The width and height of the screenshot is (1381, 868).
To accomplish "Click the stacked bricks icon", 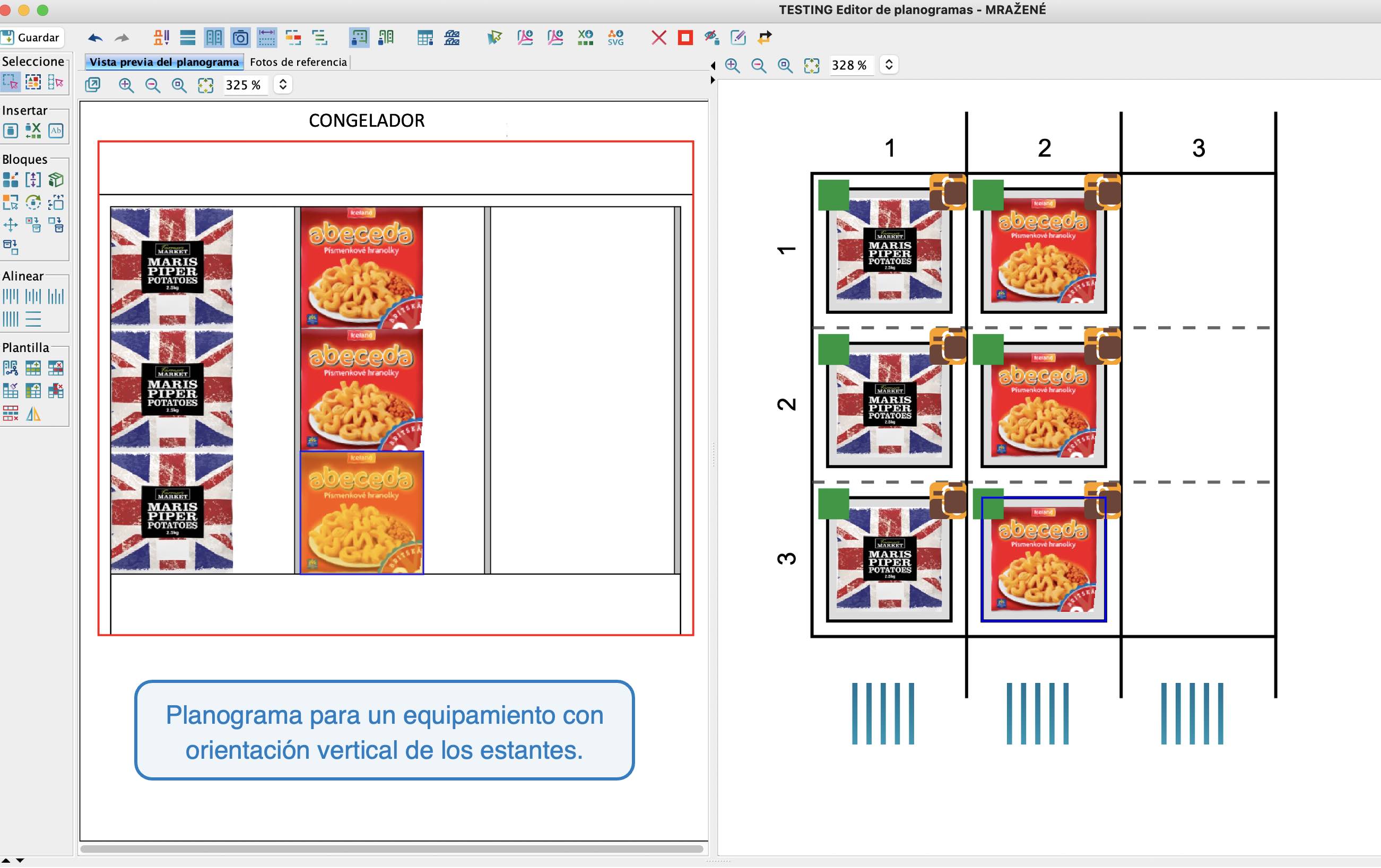I will [x=452, y=38].
